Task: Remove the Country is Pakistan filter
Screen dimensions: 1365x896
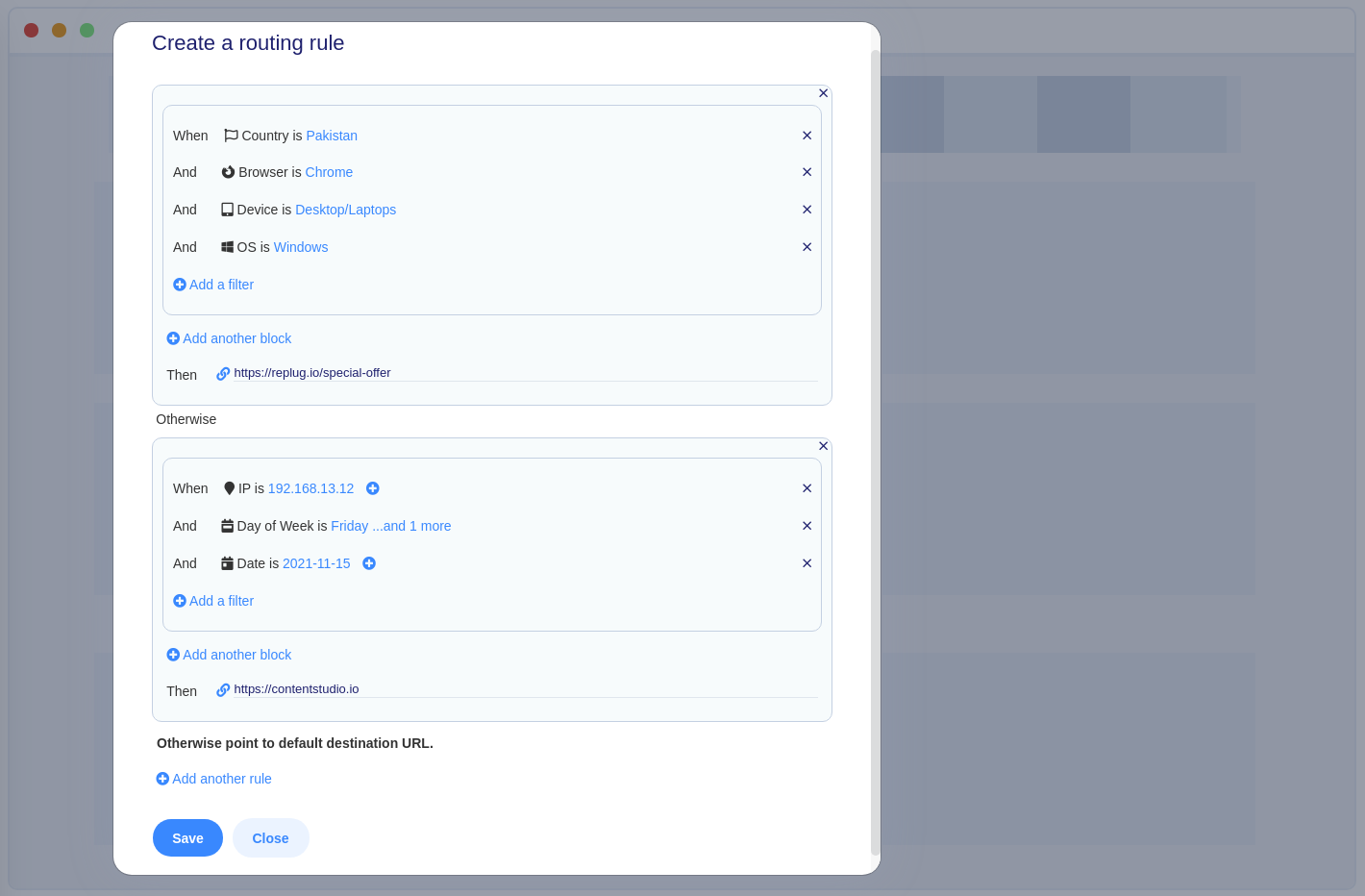Action: [x=807, y=136]
